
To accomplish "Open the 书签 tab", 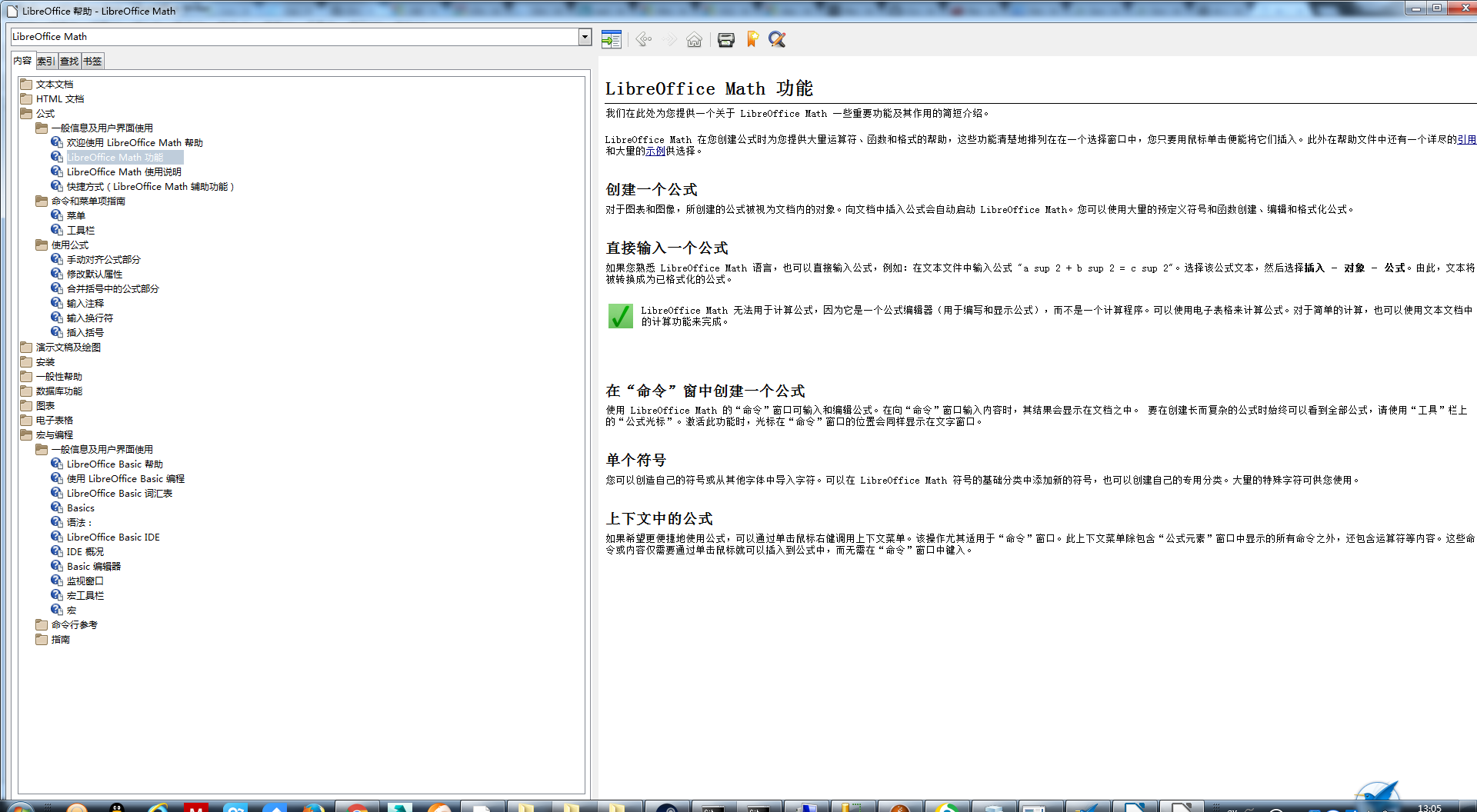I will tap(92, 62).
